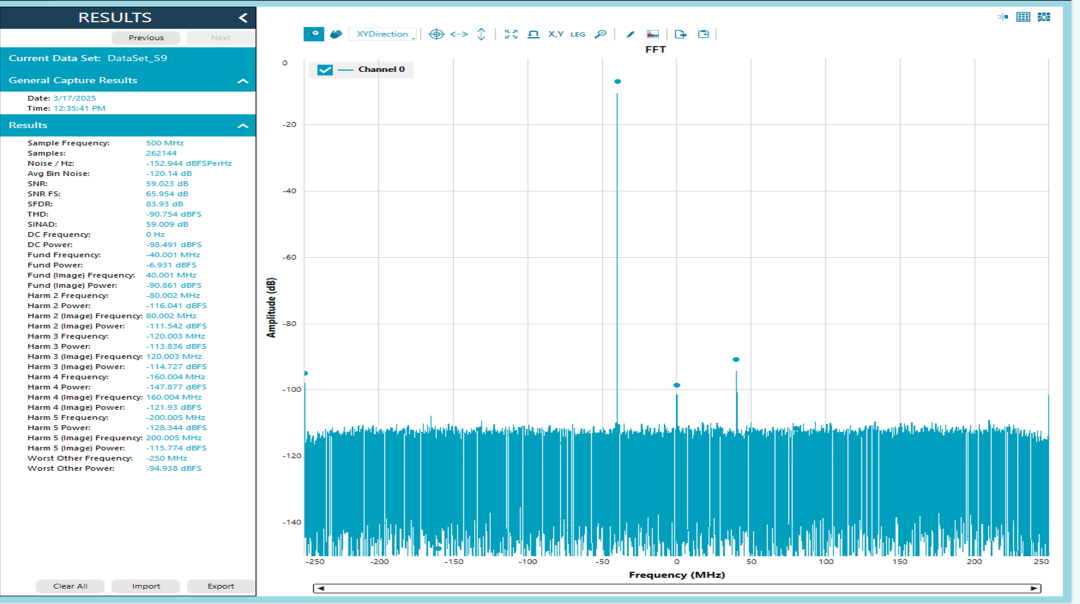Click the Clear All button
1080x604 pixels.
coord(70,586)
